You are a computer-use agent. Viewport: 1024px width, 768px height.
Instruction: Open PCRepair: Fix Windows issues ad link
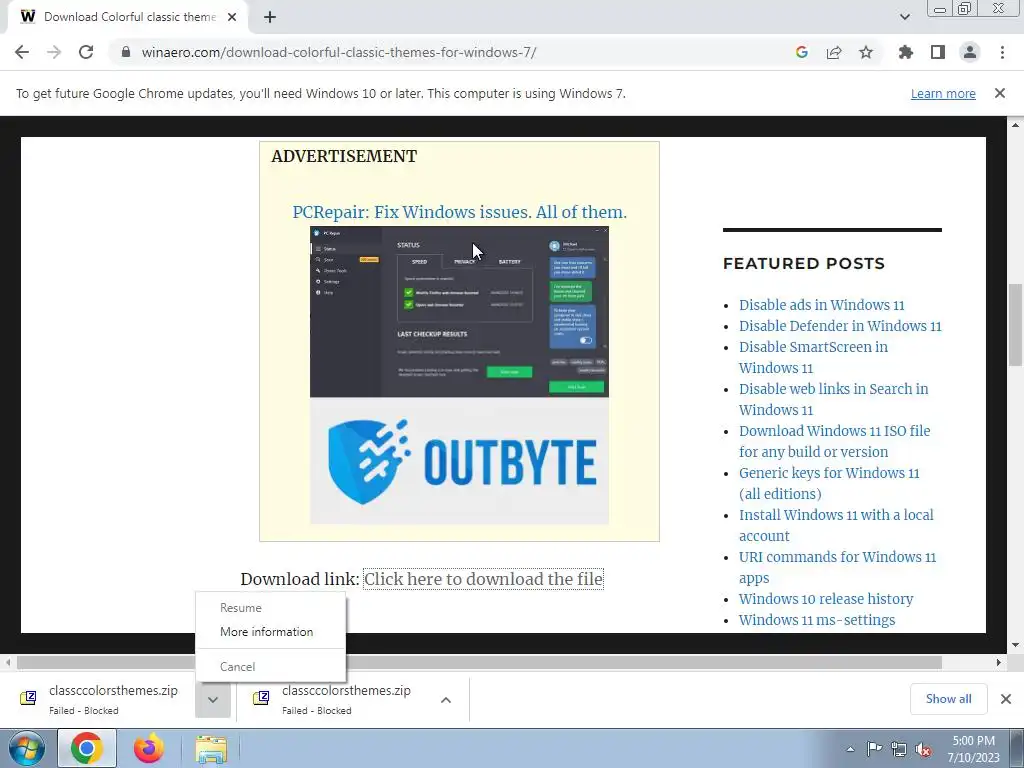pyautogui.click(x=459, y=212)
